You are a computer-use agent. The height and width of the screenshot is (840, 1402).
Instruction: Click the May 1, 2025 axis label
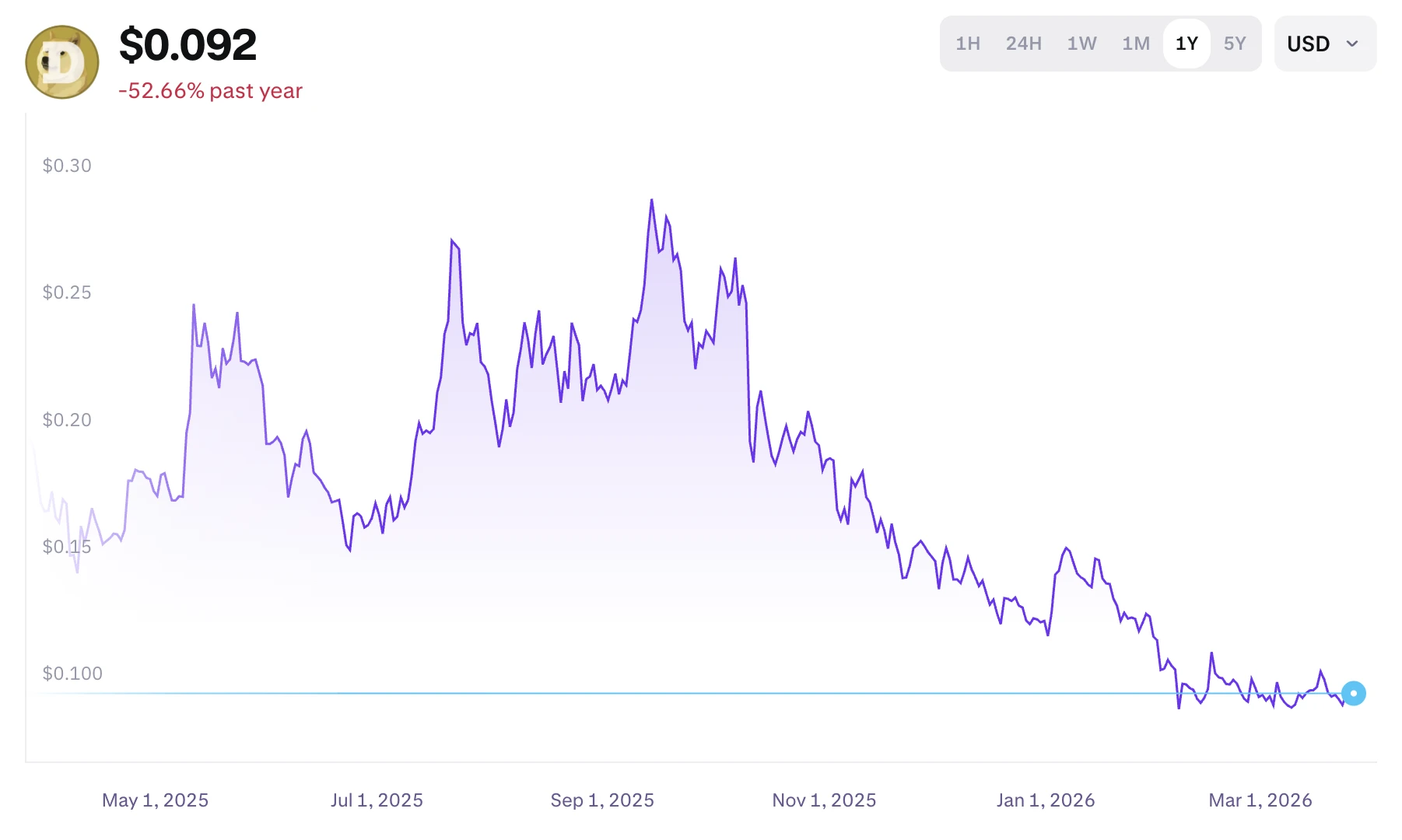(155, 800)
